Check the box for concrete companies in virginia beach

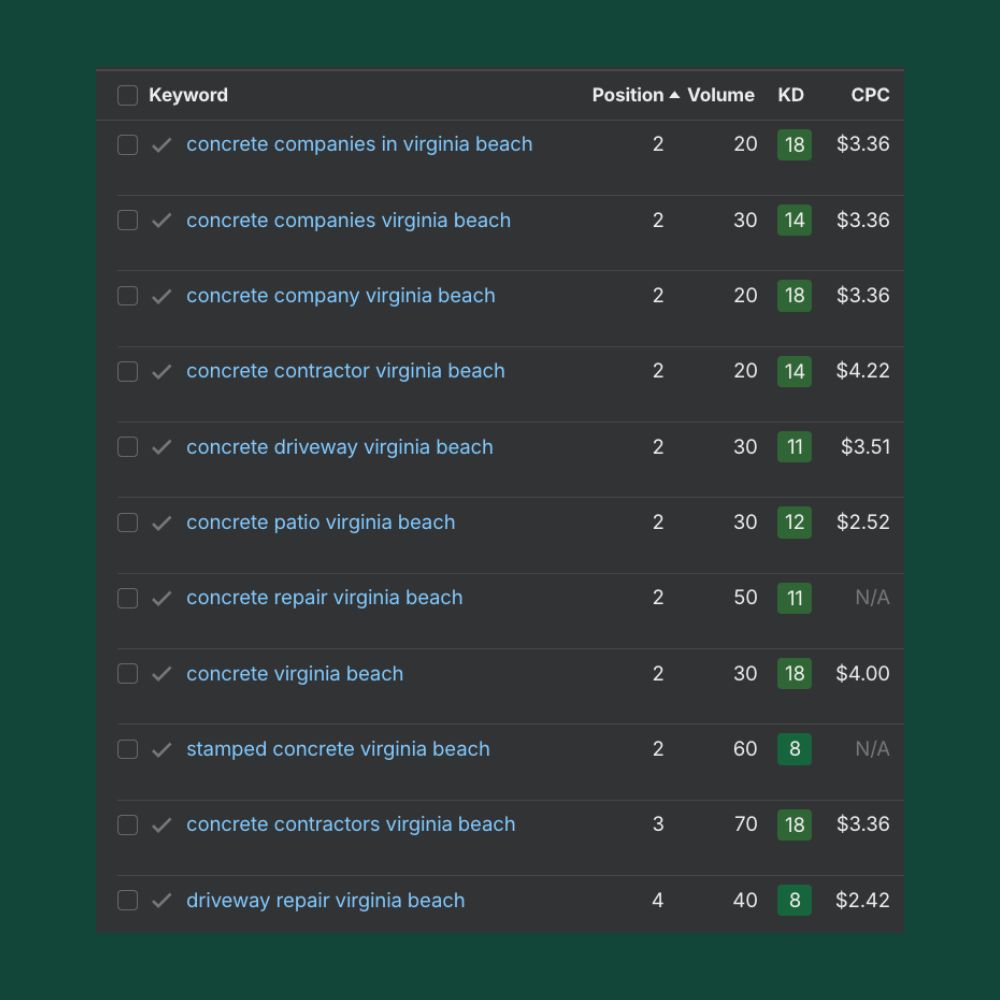(127, 145)
